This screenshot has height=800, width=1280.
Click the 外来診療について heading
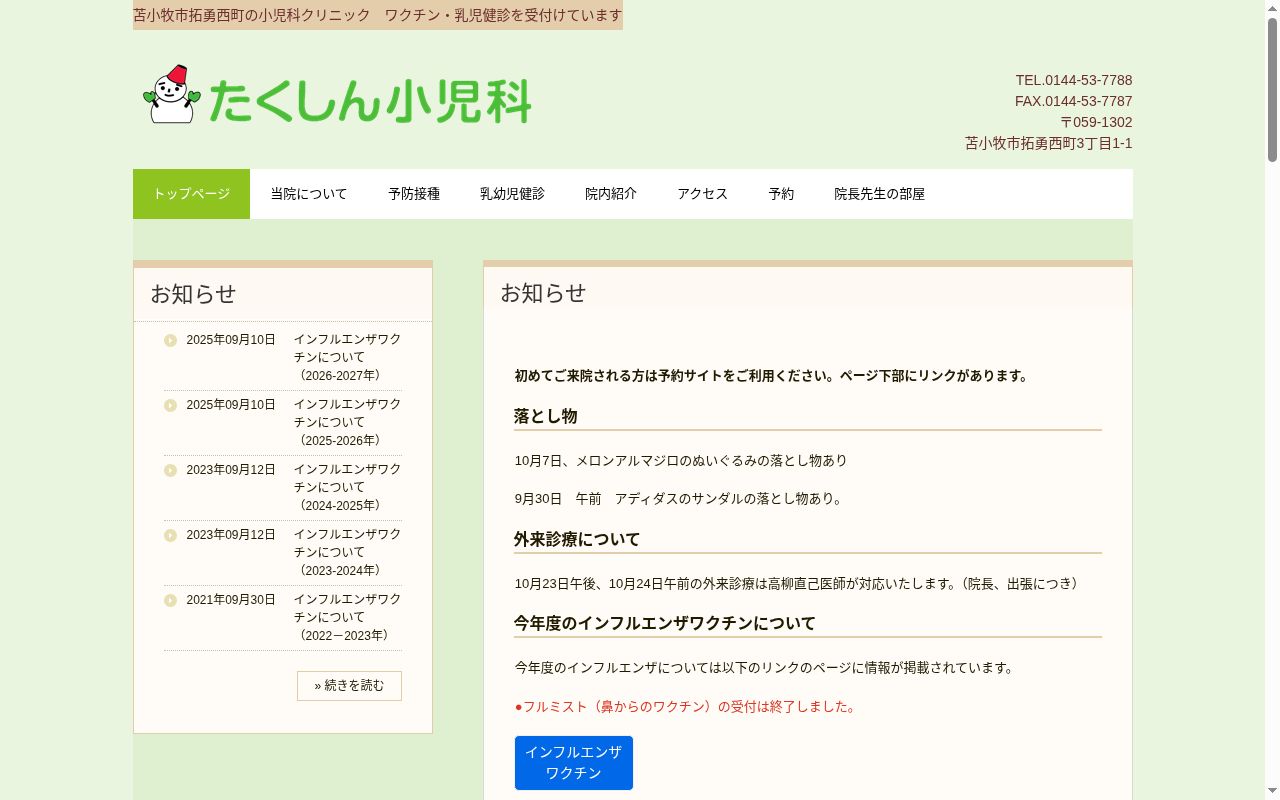click(x=577, y=539)
